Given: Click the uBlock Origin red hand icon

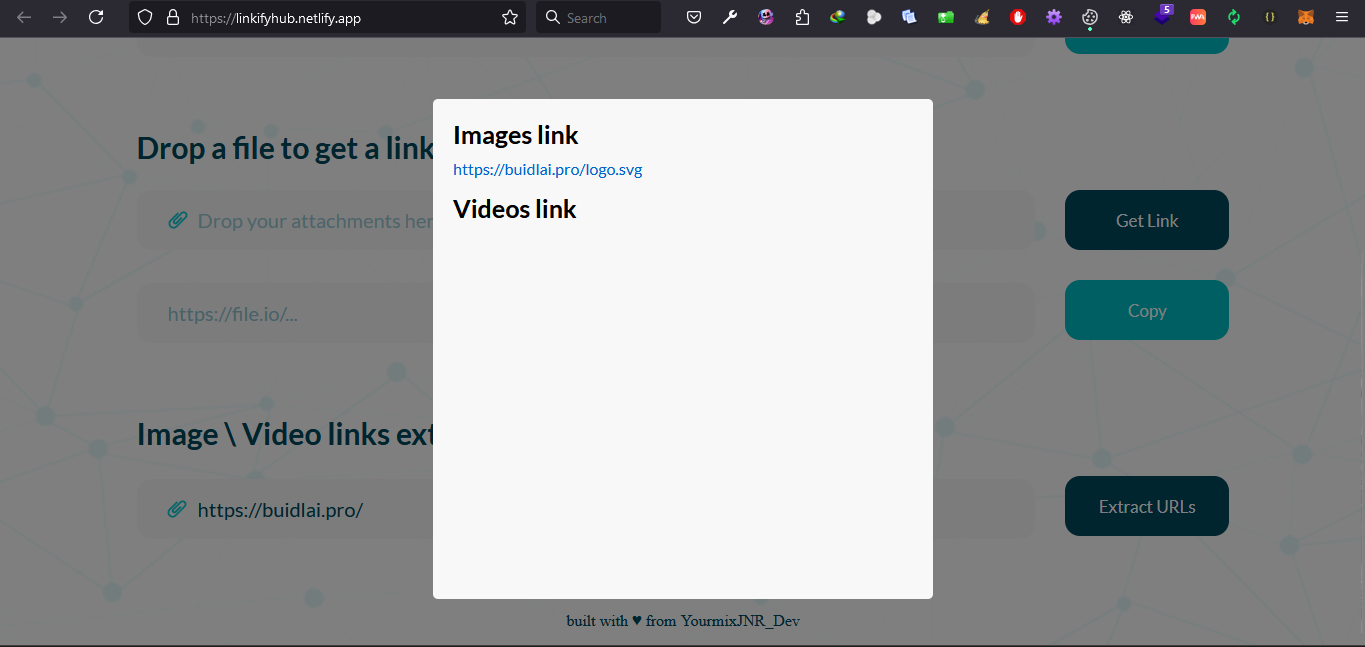Looking at the screenshot, I should [1017, 17].
